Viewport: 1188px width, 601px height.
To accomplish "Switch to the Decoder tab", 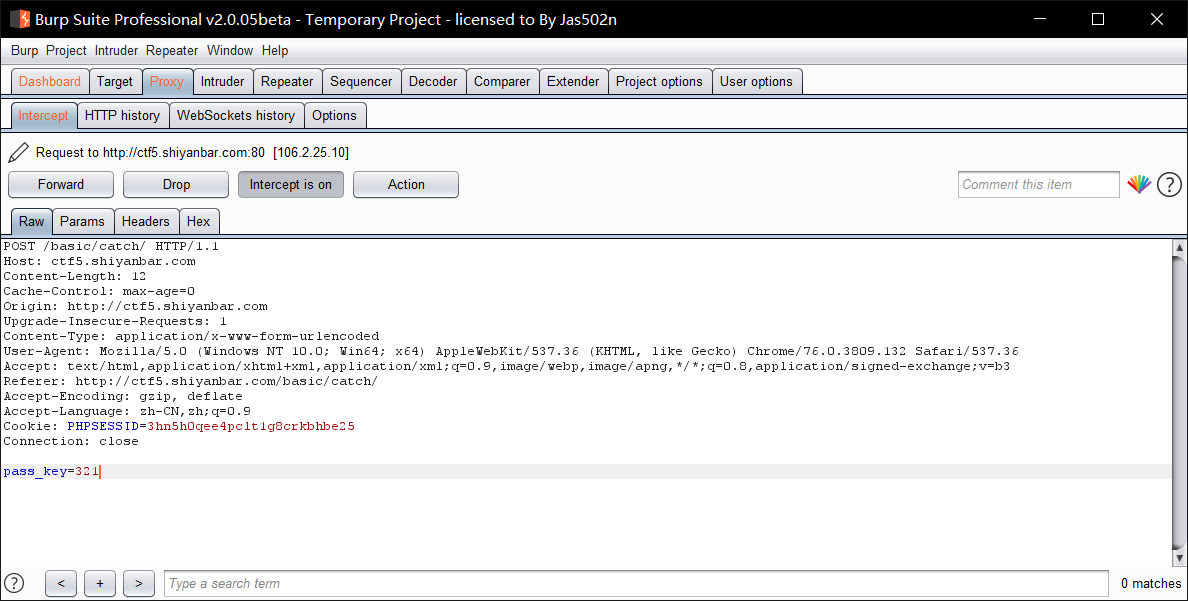I will (x=433, y=81).
